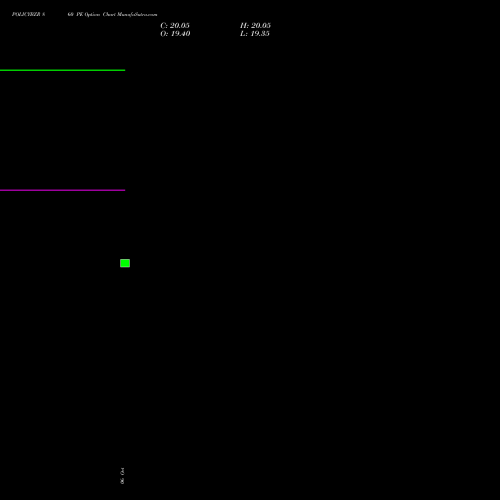
Task: Click the open price value O: 19.40
Action: click(x=175, y=33)
